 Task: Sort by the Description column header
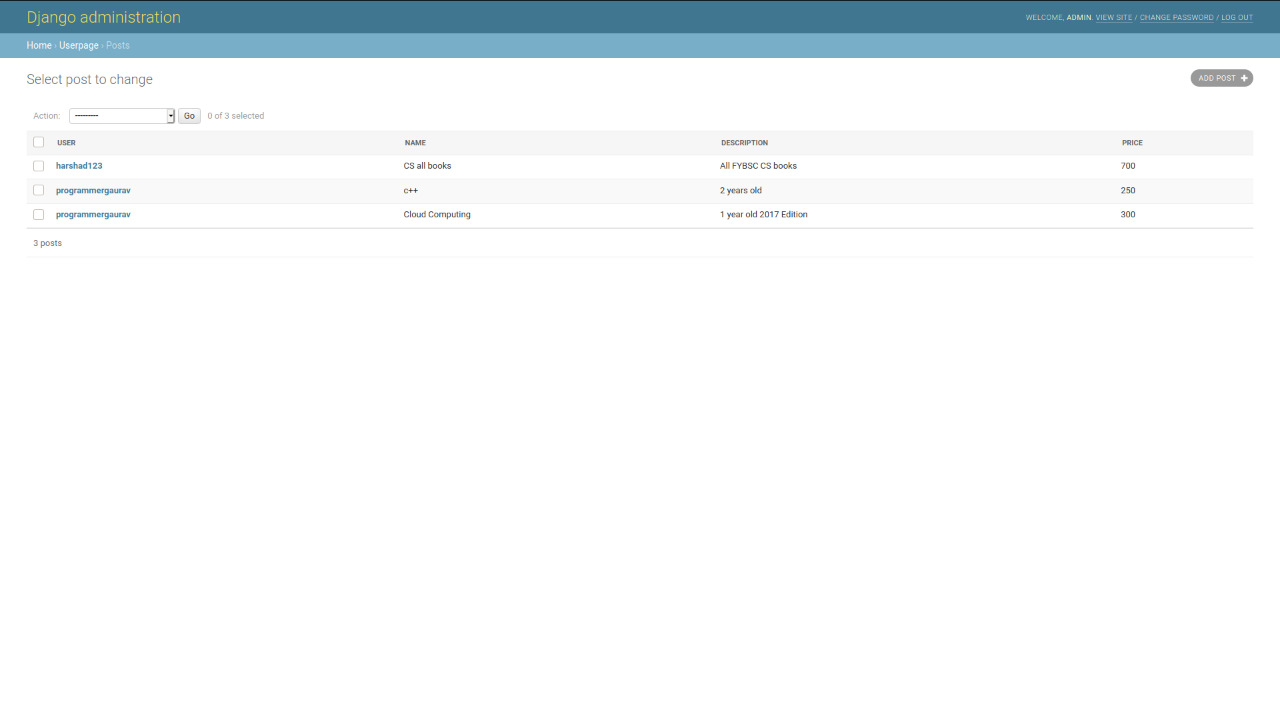[744, 143]
